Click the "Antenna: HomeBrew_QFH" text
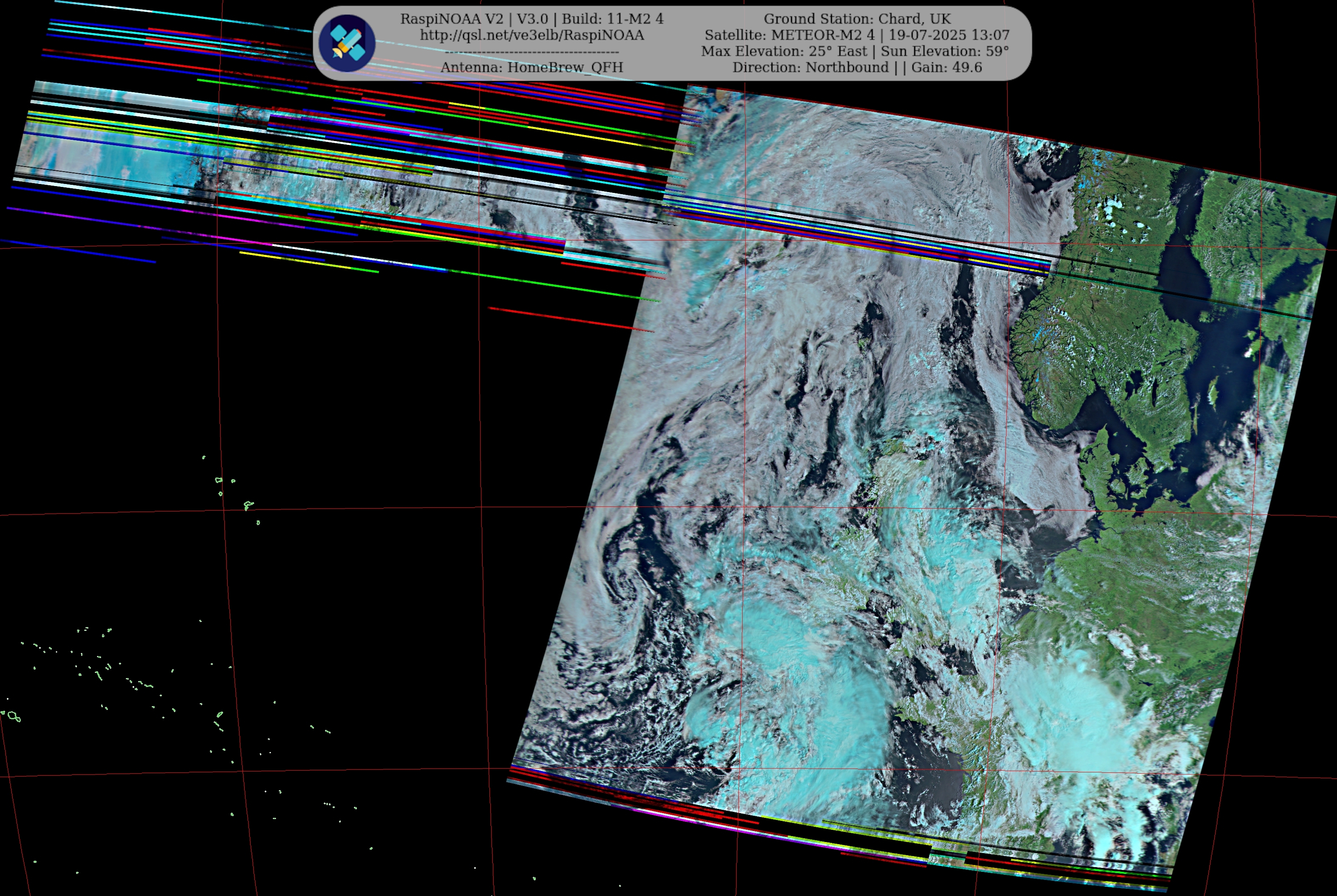Viewport: 1337px width, 896px height. click(532, 68)
